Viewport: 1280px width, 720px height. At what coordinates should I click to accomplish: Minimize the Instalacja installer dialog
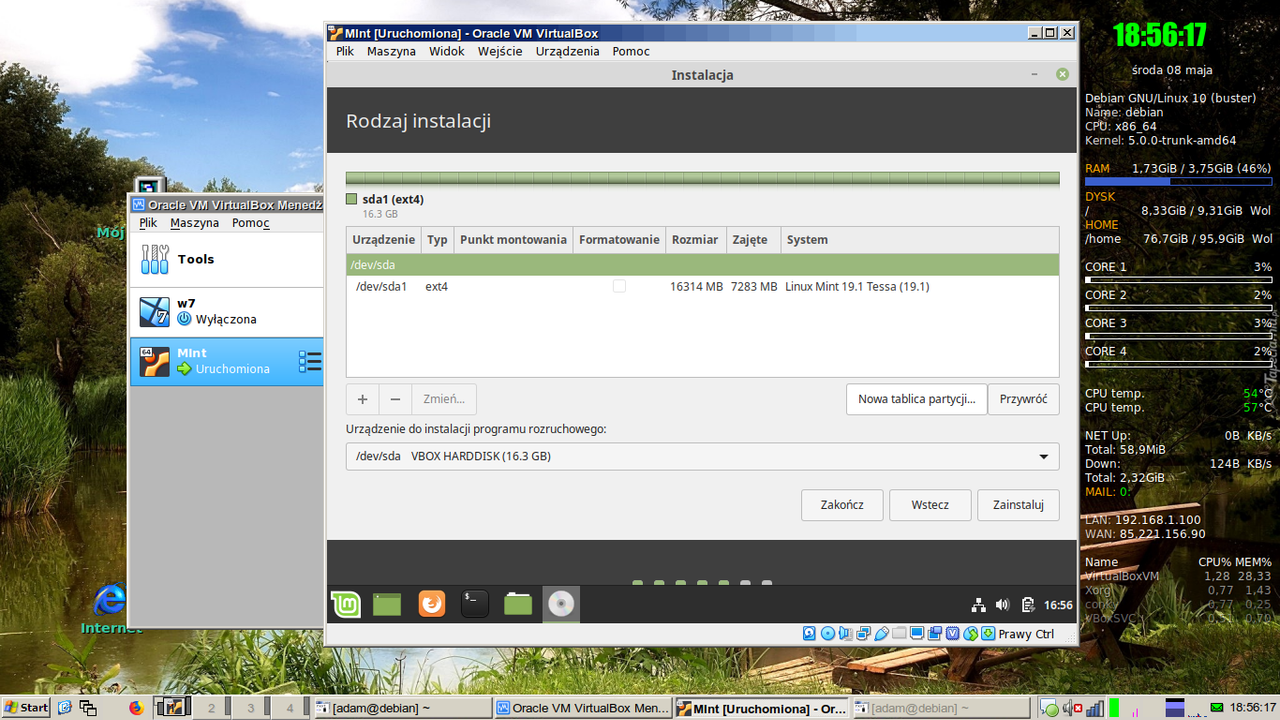pos(1035,75)
